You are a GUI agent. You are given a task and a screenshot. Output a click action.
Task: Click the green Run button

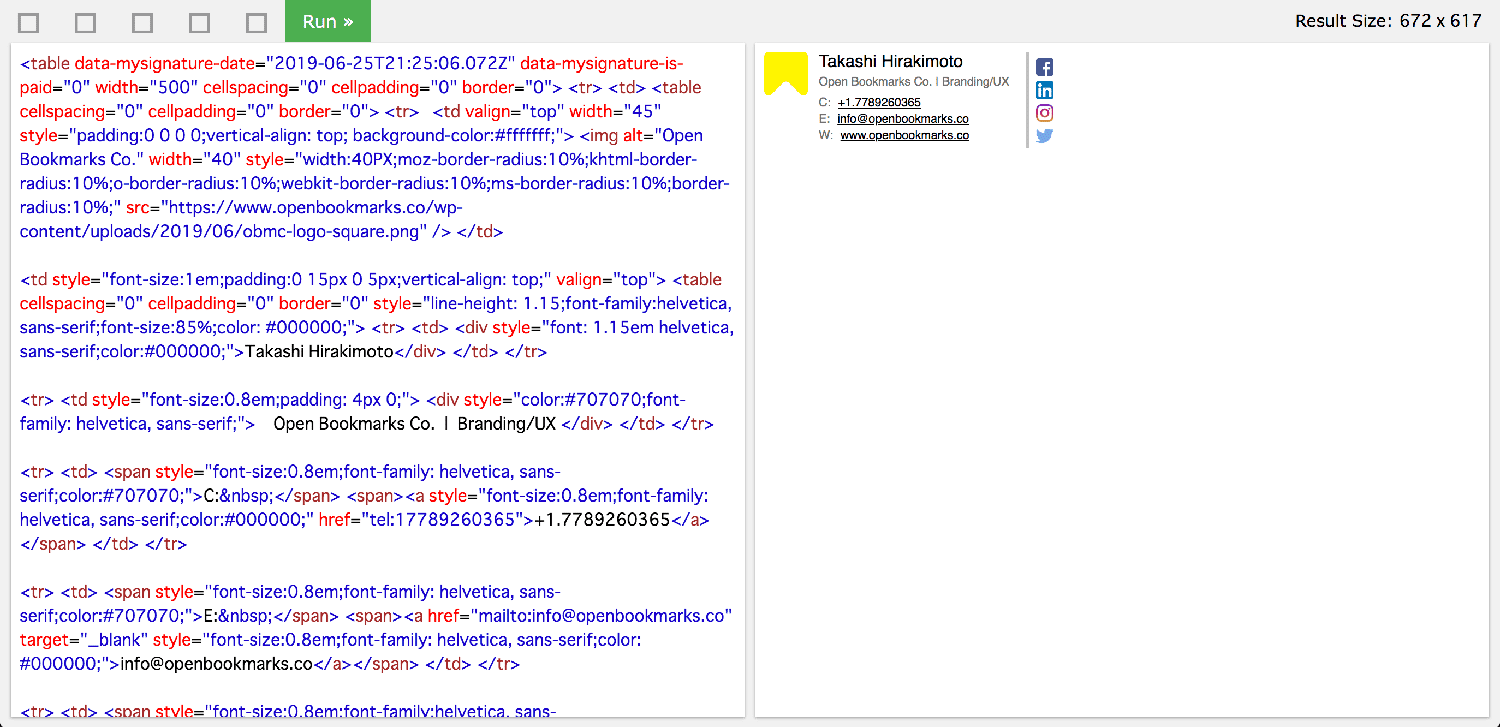(328, 21)
